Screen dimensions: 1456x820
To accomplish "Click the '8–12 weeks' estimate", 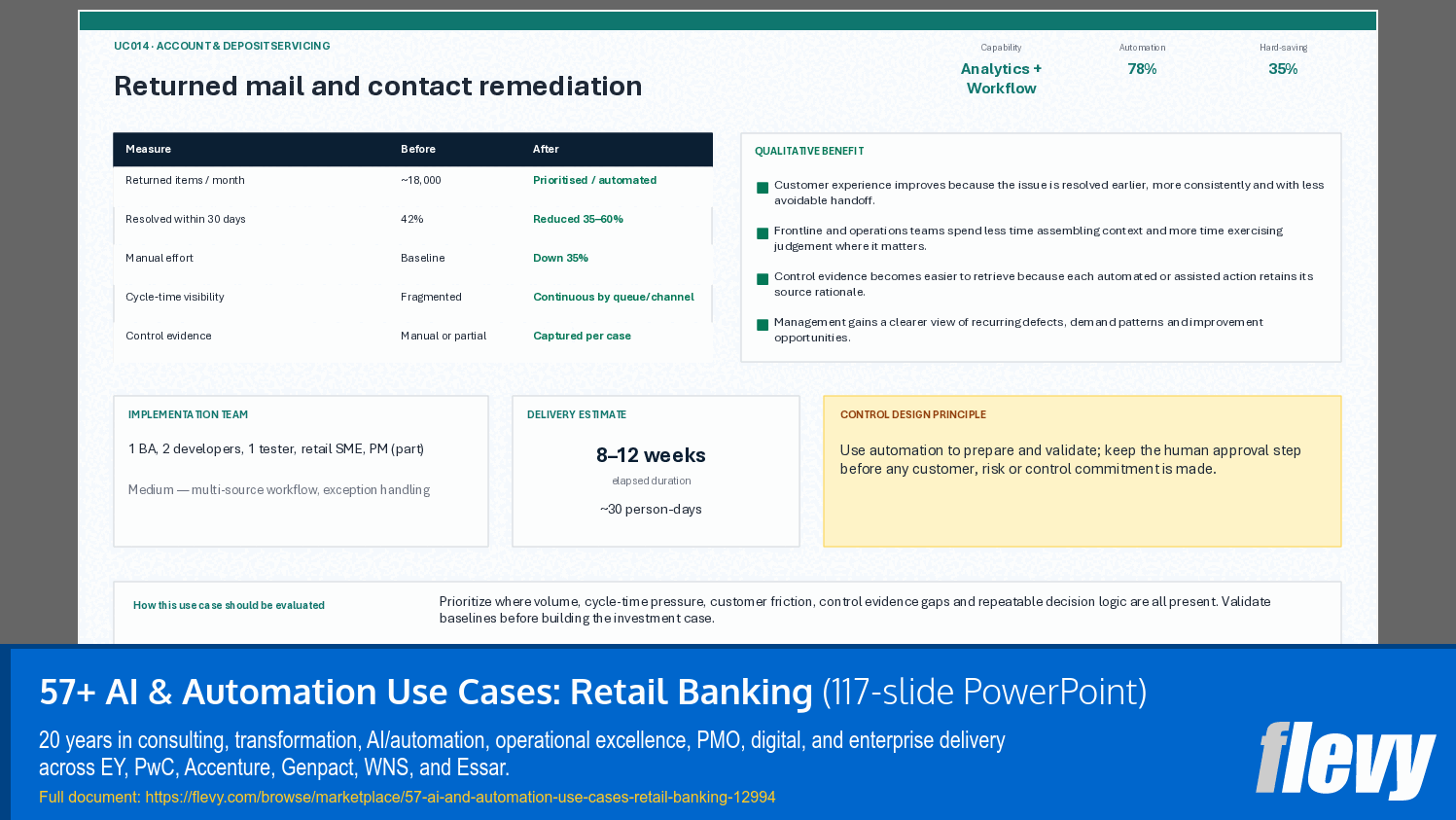I will 651,455.
